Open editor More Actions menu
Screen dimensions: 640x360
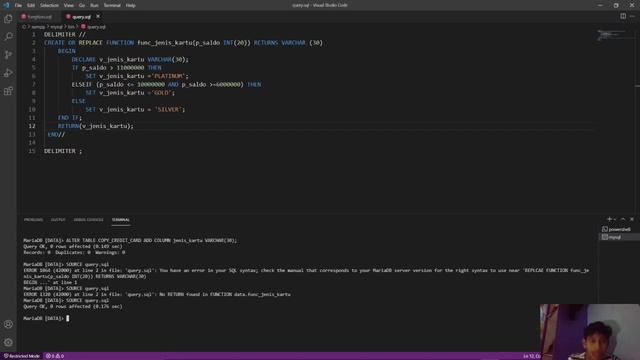click(632, 16)
